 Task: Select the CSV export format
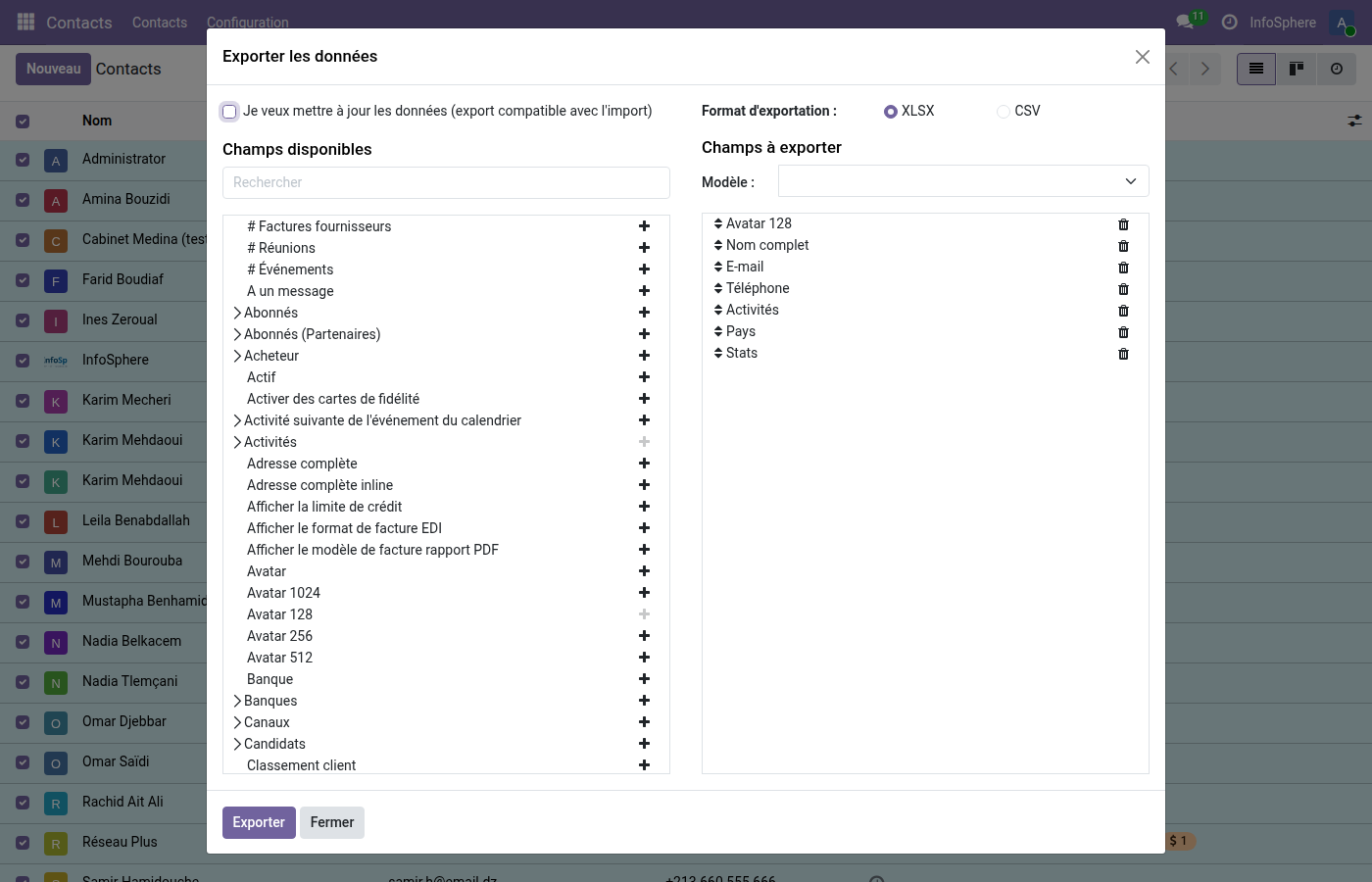tap(1004, 111)
